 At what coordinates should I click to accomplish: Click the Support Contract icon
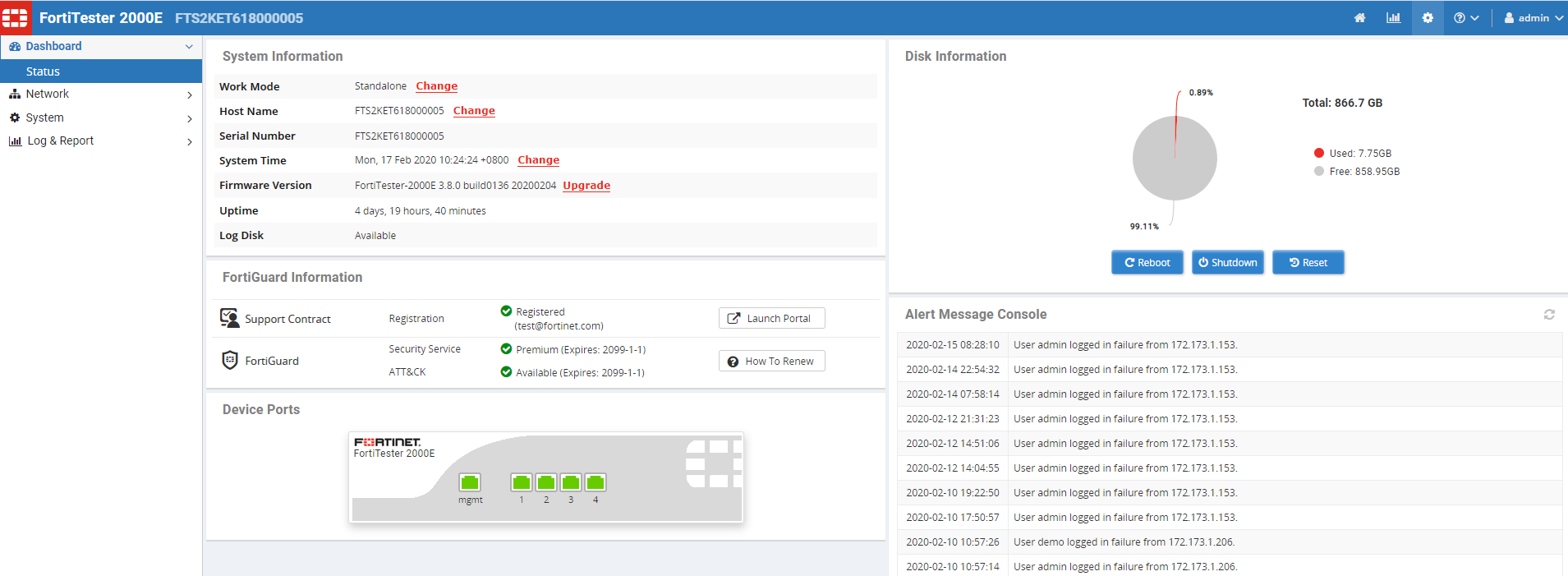point(230,318)
